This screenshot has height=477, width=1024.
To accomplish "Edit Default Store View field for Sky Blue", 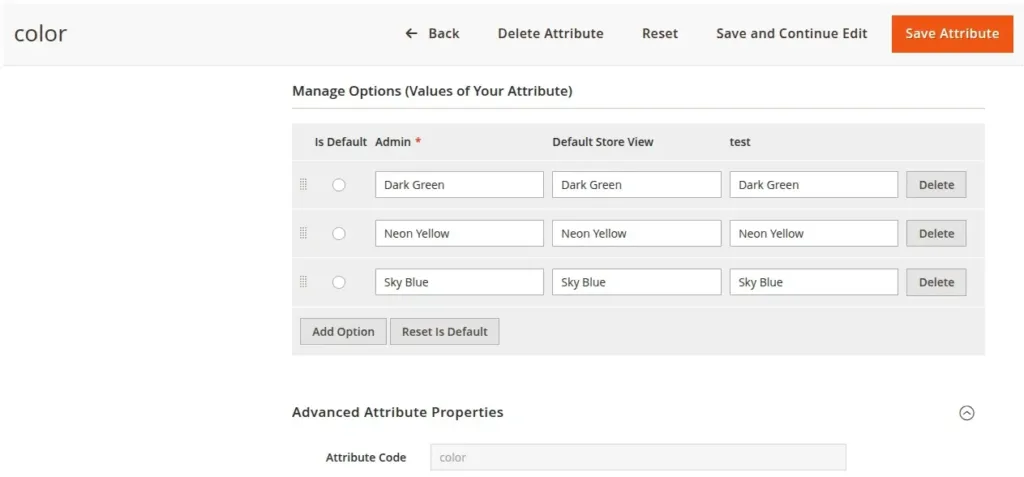I will pyautogui.click(x=637, y=282).
